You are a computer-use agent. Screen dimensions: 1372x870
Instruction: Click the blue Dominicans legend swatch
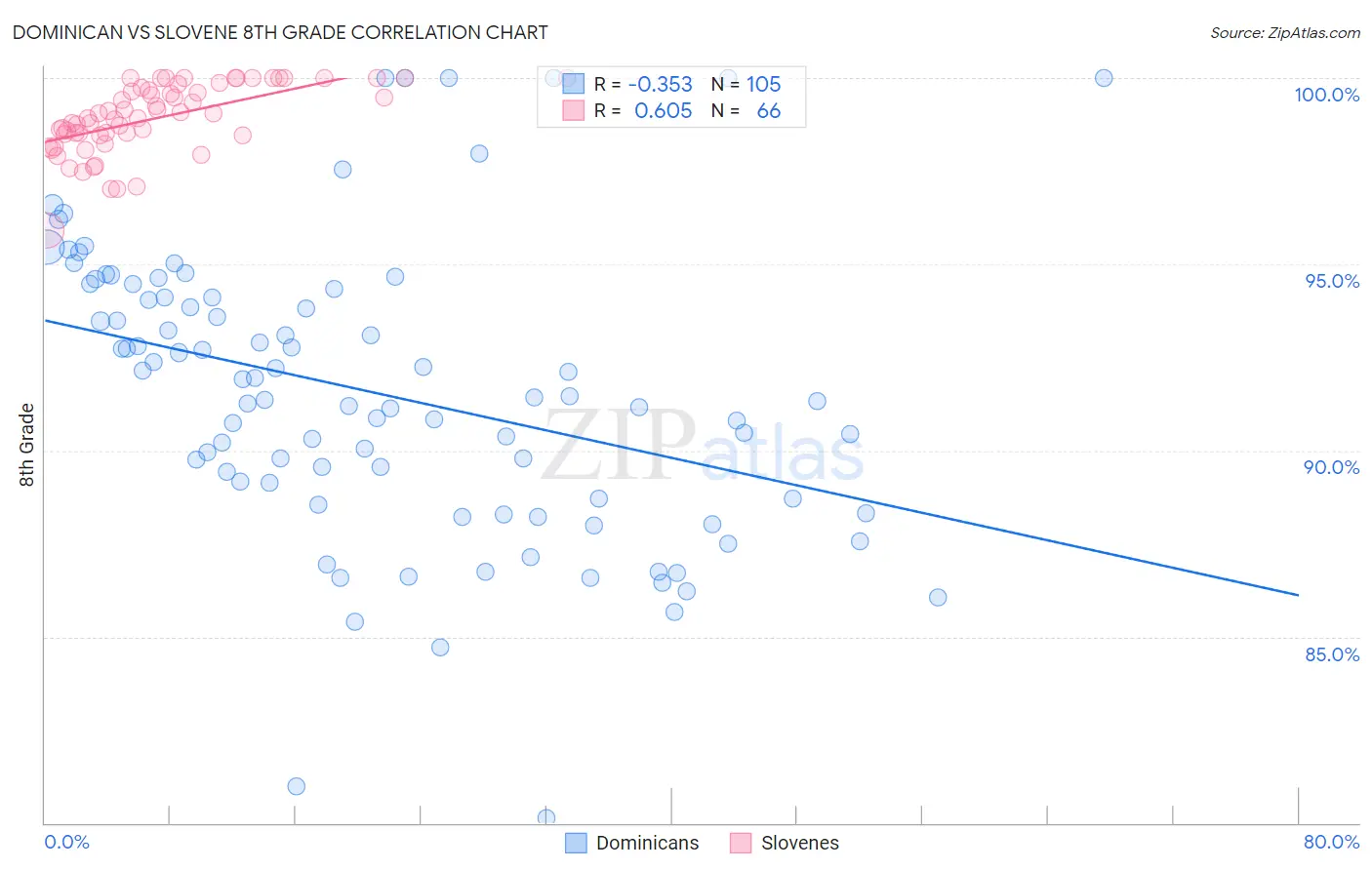(577, 843)
